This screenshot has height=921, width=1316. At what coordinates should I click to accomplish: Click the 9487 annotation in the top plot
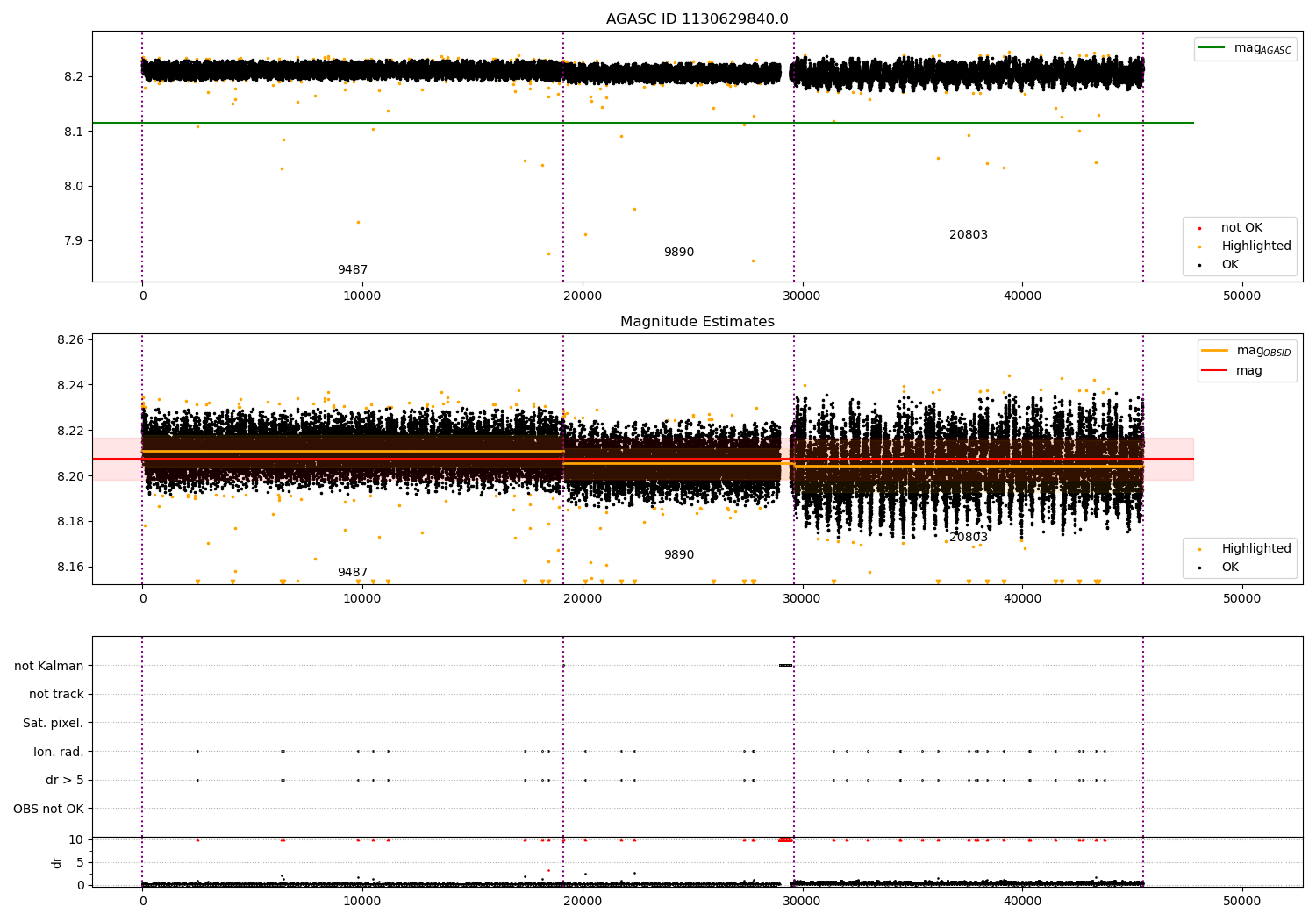coord(353,270)
